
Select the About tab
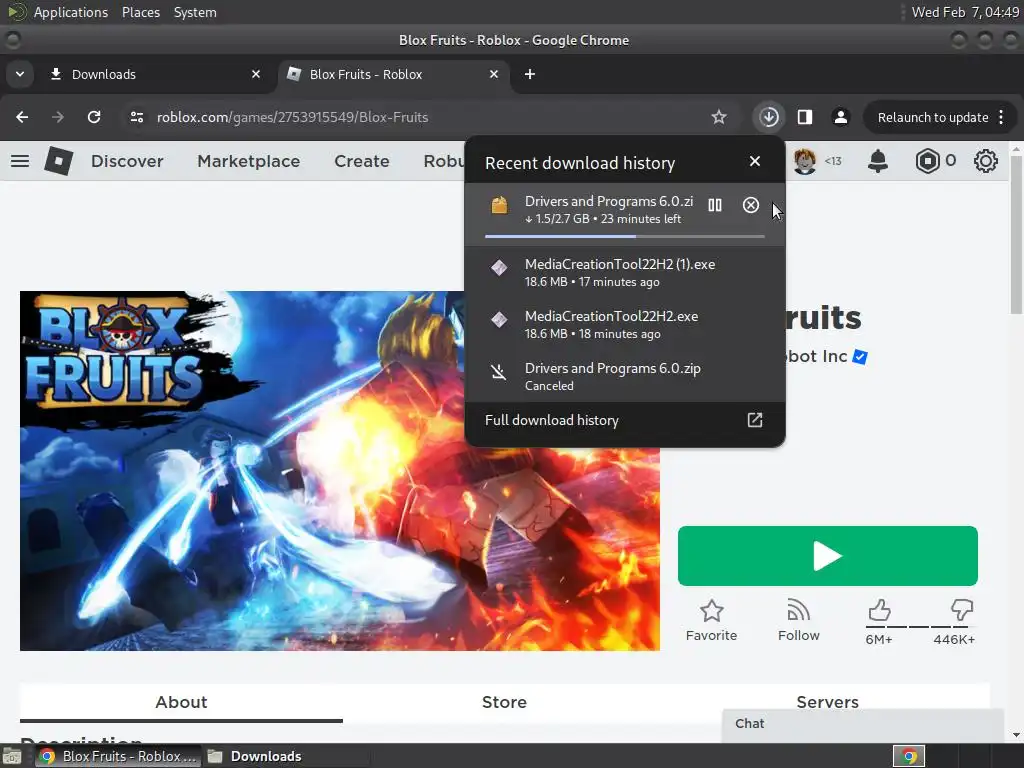tap(181, 703)
